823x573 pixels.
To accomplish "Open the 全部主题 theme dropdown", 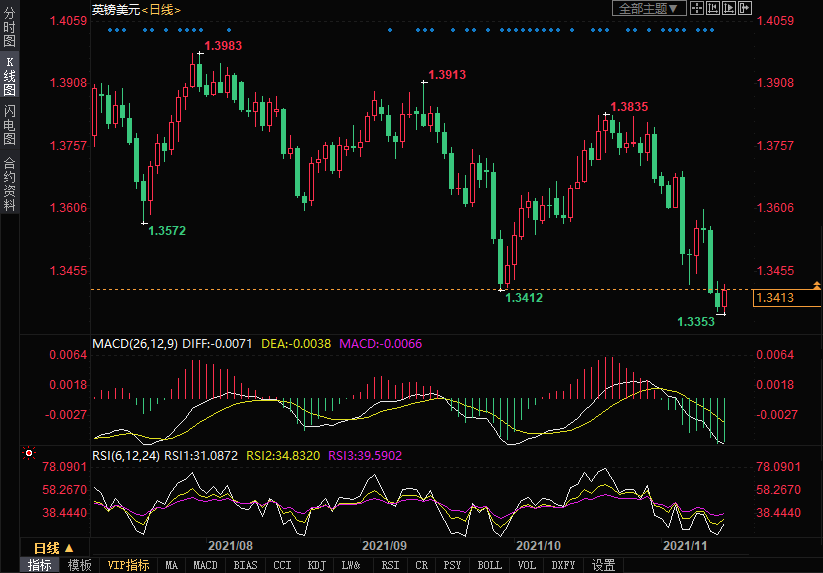I will (649, 8).
